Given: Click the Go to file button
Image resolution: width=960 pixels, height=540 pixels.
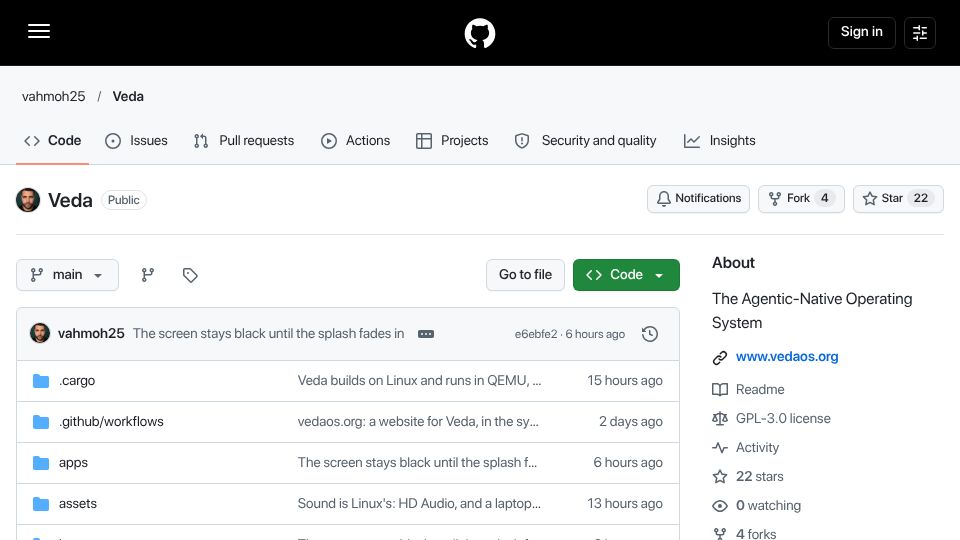Looking at the screenshot, I should 525,275.
